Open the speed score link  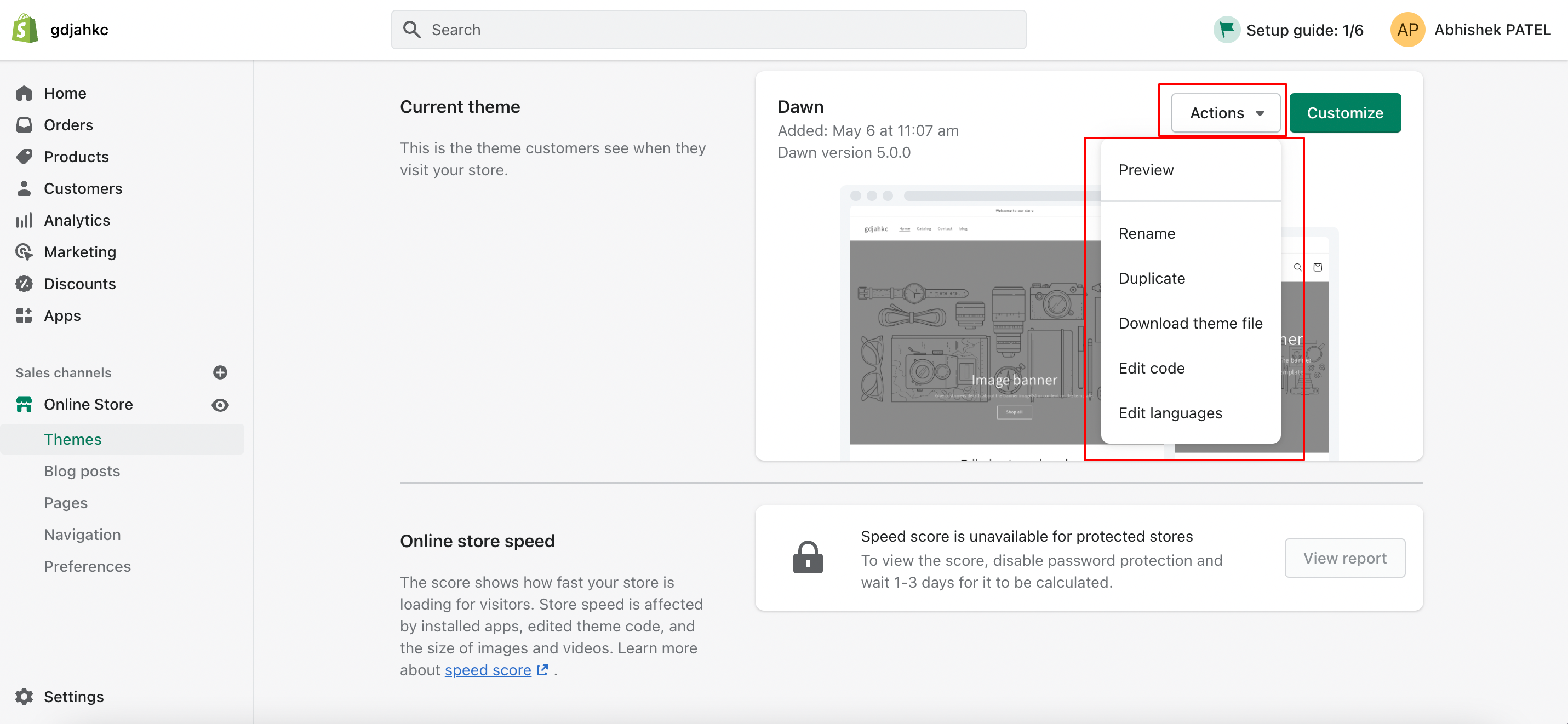point(488,669)
